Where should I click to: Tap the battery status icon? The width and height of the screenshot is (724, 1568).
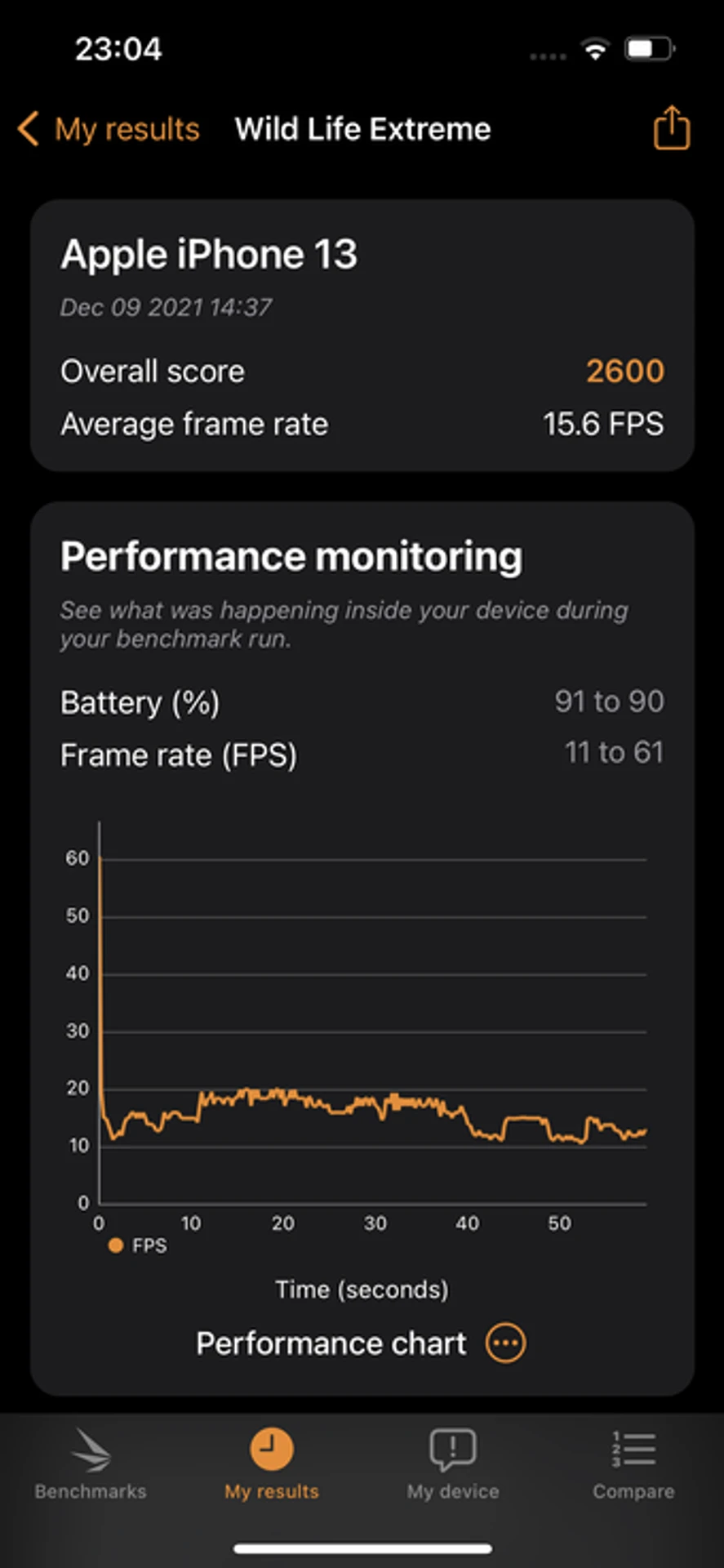[x=650, y=50]
